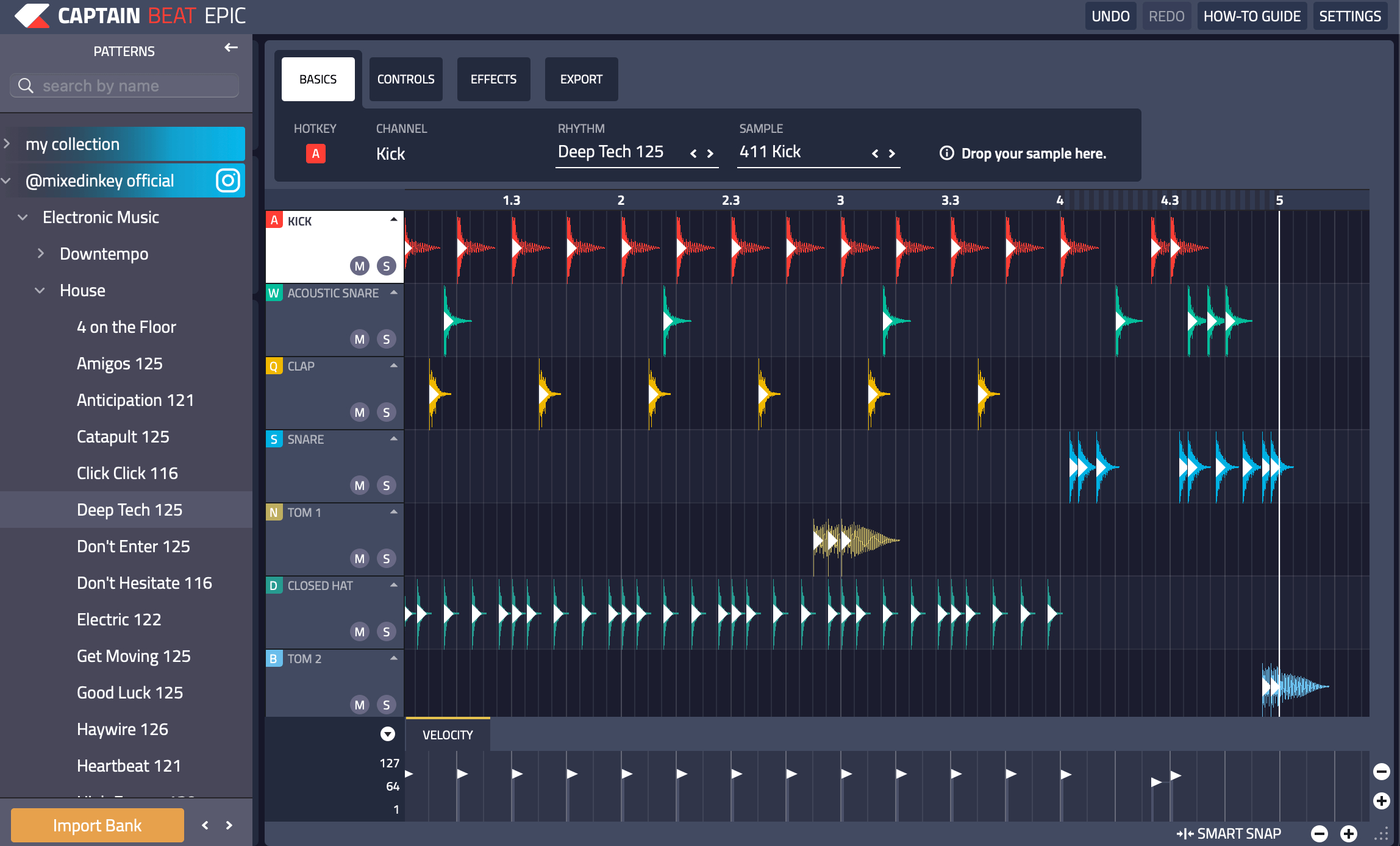Go to previous sample arrow
This screenshot has width=1400, height=846.
875,154
